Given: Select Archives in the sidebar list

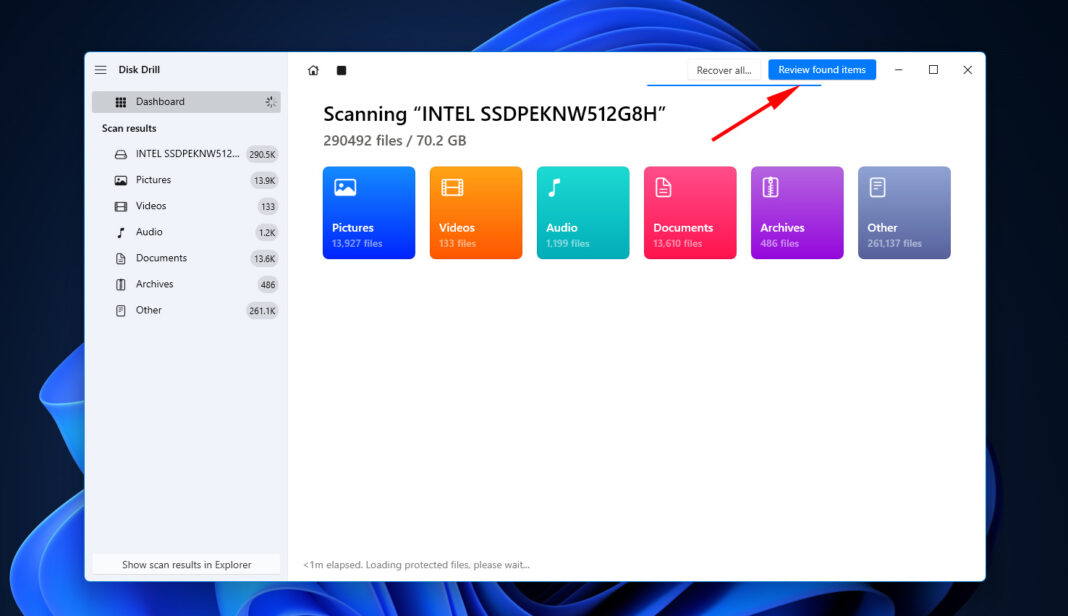Looking at the screenshot, I should pyautogui.click(x=154, y=284).
